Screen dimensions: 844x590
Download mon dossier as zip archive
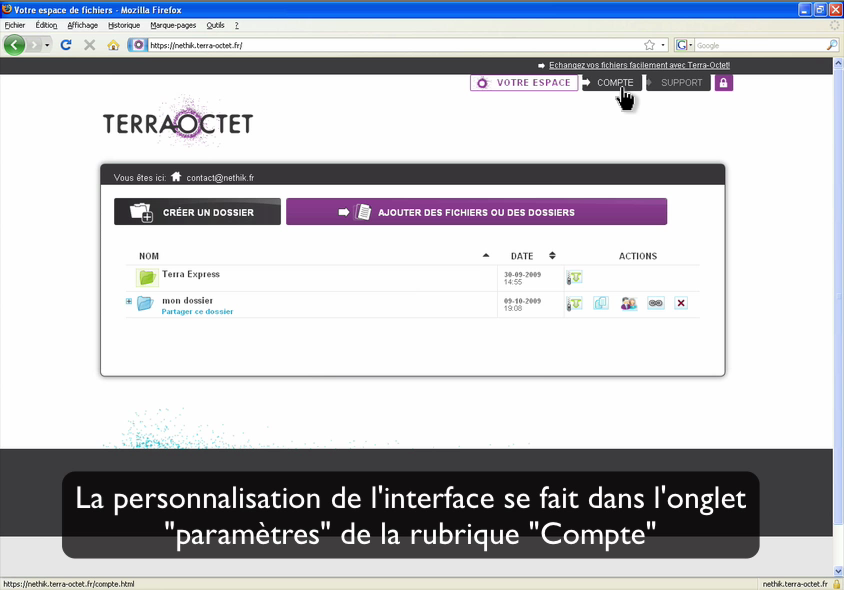point(574,304)
